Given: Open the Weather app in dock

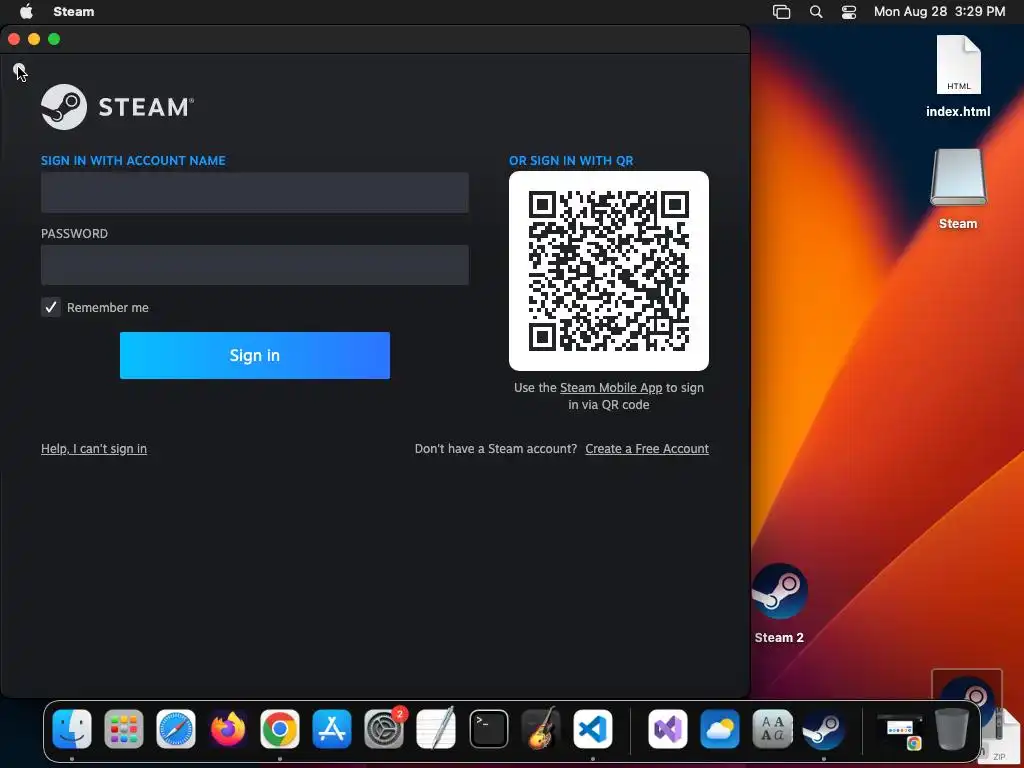Looking at the screenshot, I should pyautogui.click(x=720, y=728).
